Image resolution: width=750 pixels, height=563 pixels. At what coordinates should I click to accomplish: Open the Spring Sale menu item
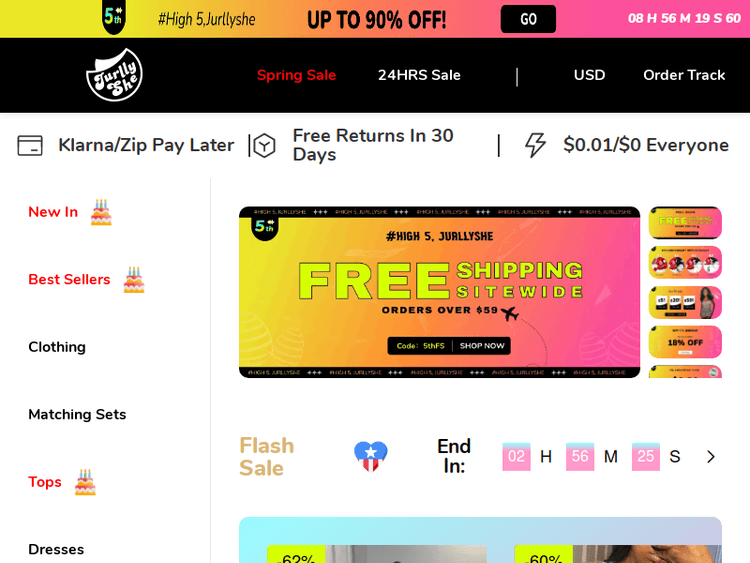[297, 75]
